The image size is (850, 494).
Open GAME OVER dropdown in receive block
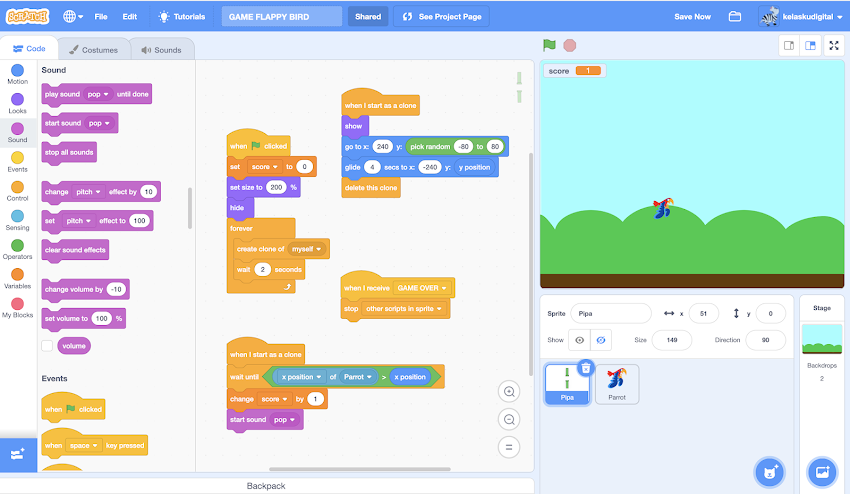pyautogui.click(x=422, y=288)
